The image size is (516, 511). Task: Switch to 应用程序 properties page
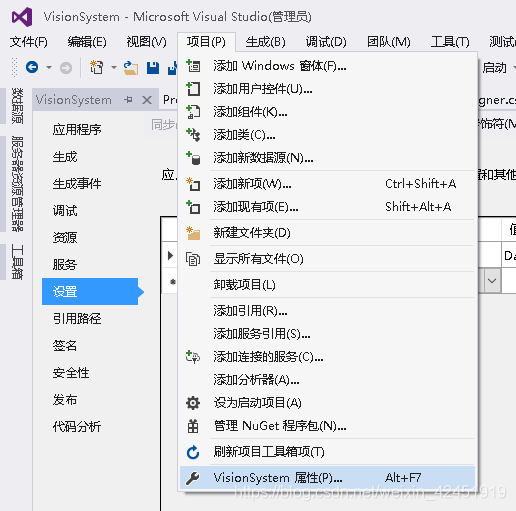pyautogui.click(x=77, y=130)
